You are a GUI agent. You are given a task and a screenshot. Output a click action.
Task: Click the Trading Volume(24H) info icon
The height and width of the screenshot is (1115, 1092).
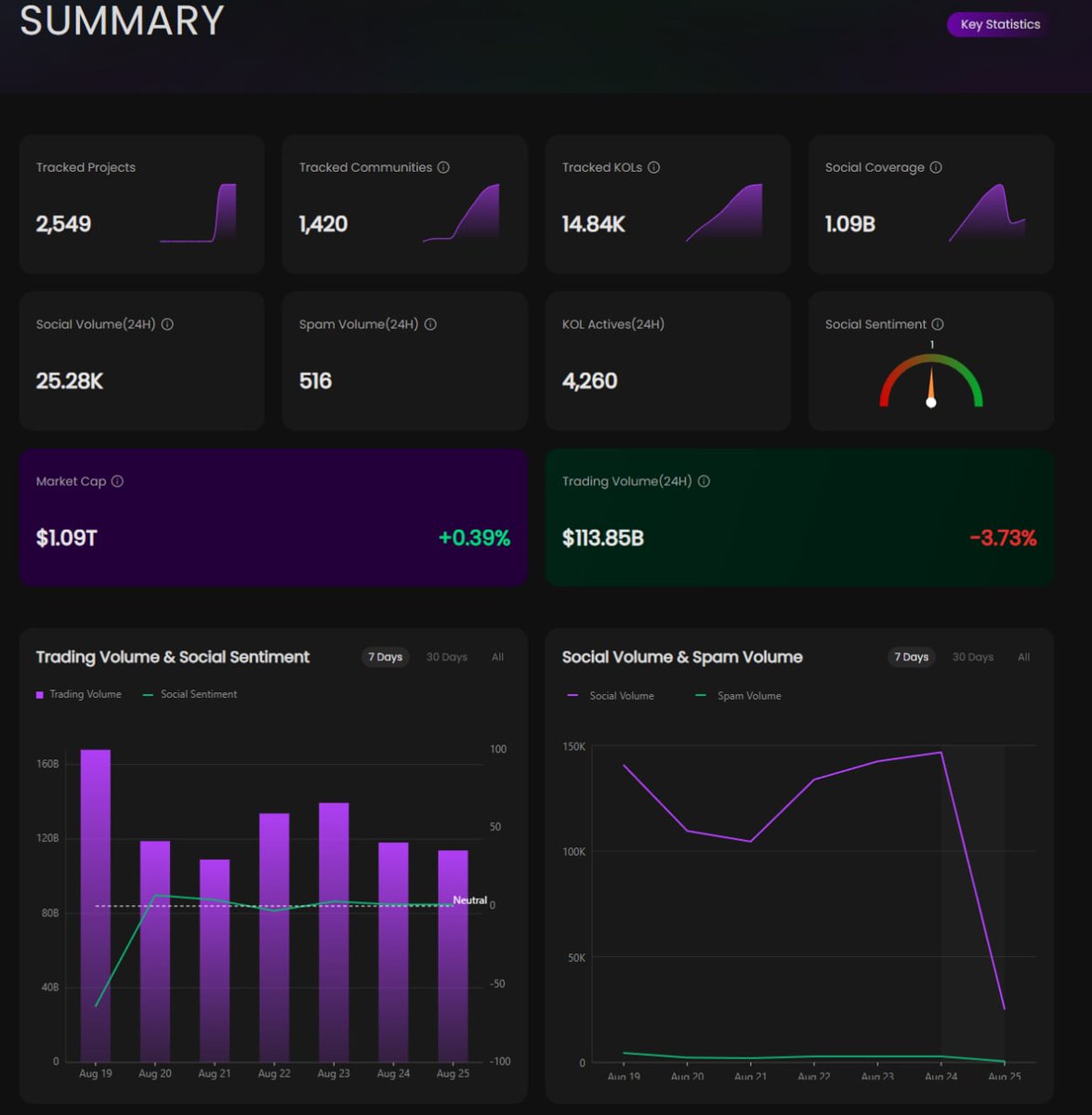click(704, 481)
